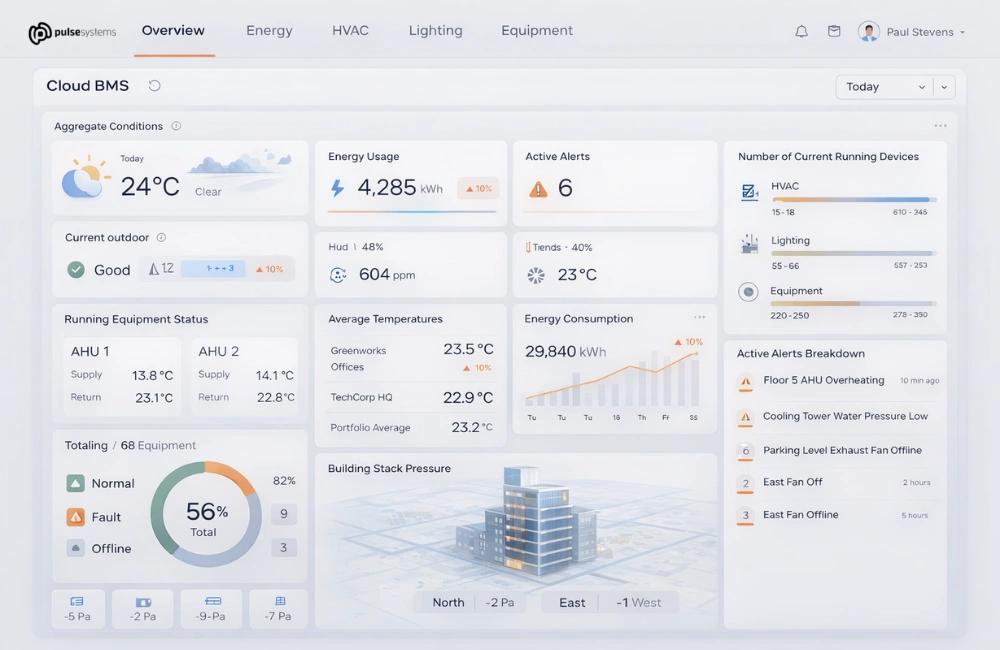Click the HVAC running devices progress bar
Viewport: 1000px width, 650px height.
[853, 200]
